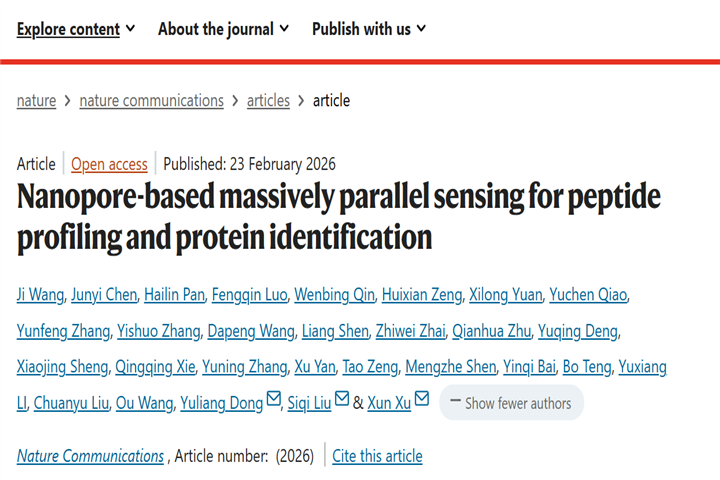720x480 pixels.
Task: Click the envelope icon beside Yuliang Dong
Action: tap(273, 401)
